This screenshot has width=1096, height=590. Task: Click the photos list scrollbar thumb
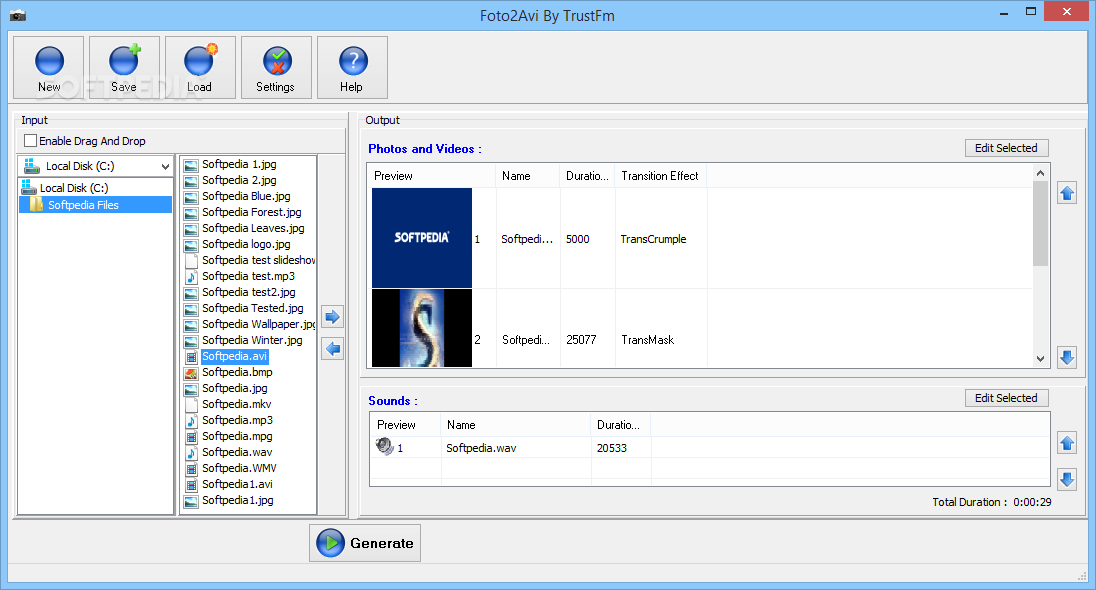tap(1040, 224)
